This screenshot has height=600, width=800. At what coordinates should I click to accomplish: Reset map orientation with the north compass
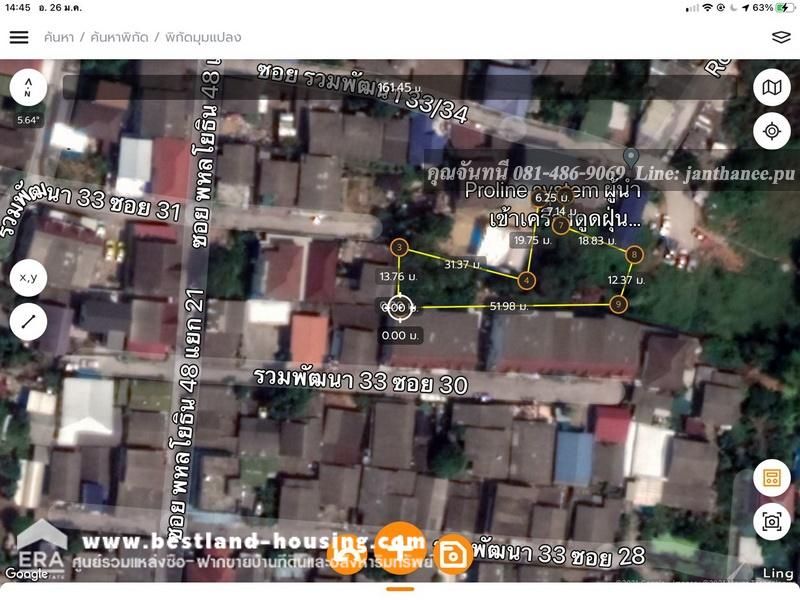pos(29,88)
